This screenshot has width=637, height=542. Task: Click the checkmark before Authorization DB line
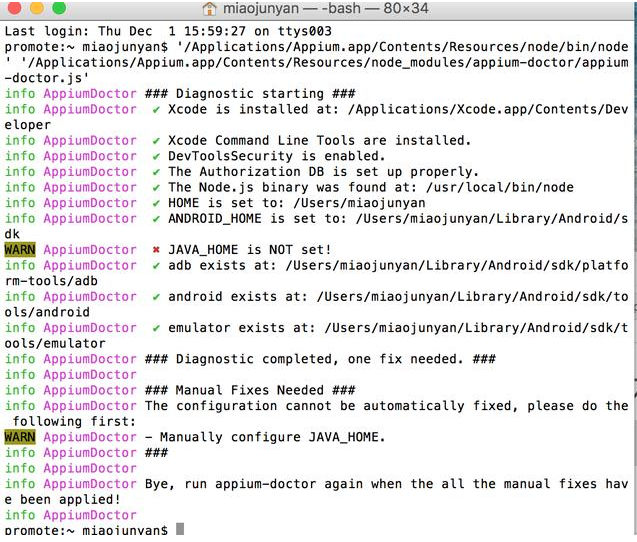pyautogui.click(x=156, y=172)
